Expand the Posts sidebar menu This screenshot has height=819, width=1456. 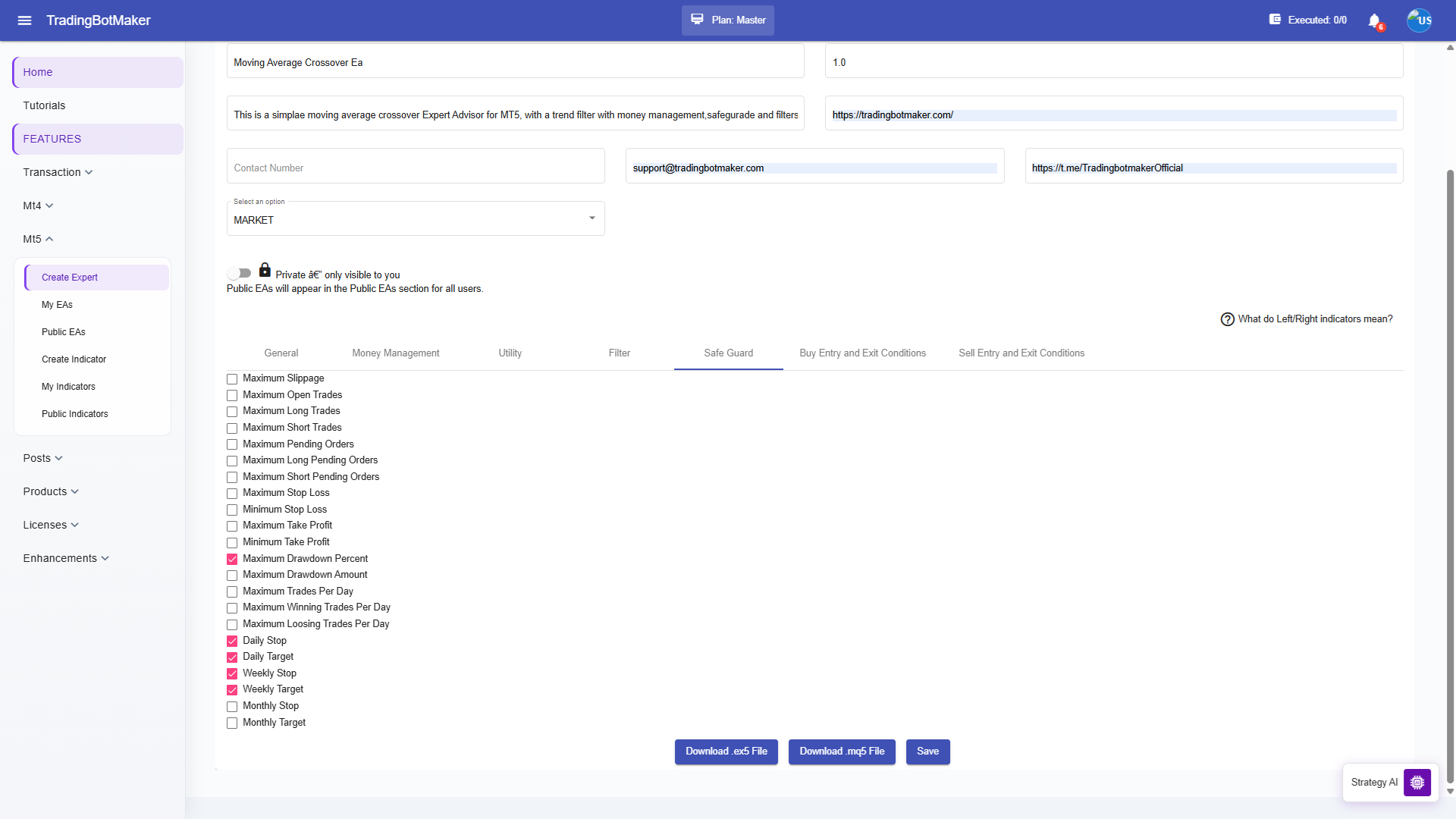click(x=42, y=458)
